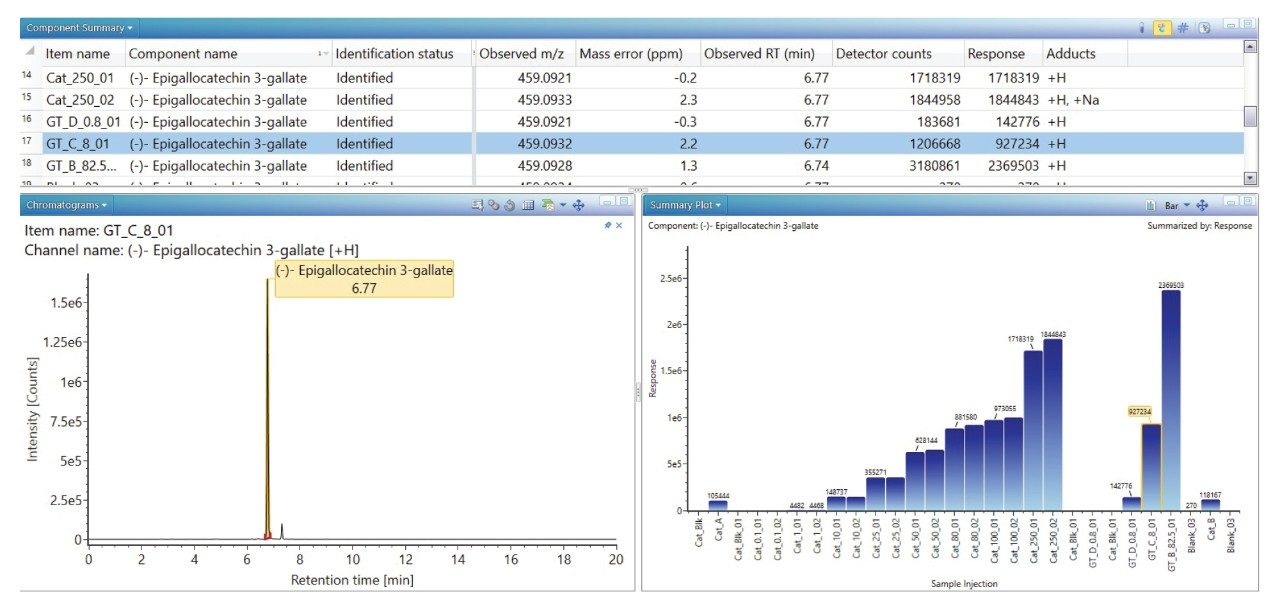Click the four-way move arrows in Chromatograms toolbar
This screenshot has width=1280, height=612.
click(x=578, y=205)
